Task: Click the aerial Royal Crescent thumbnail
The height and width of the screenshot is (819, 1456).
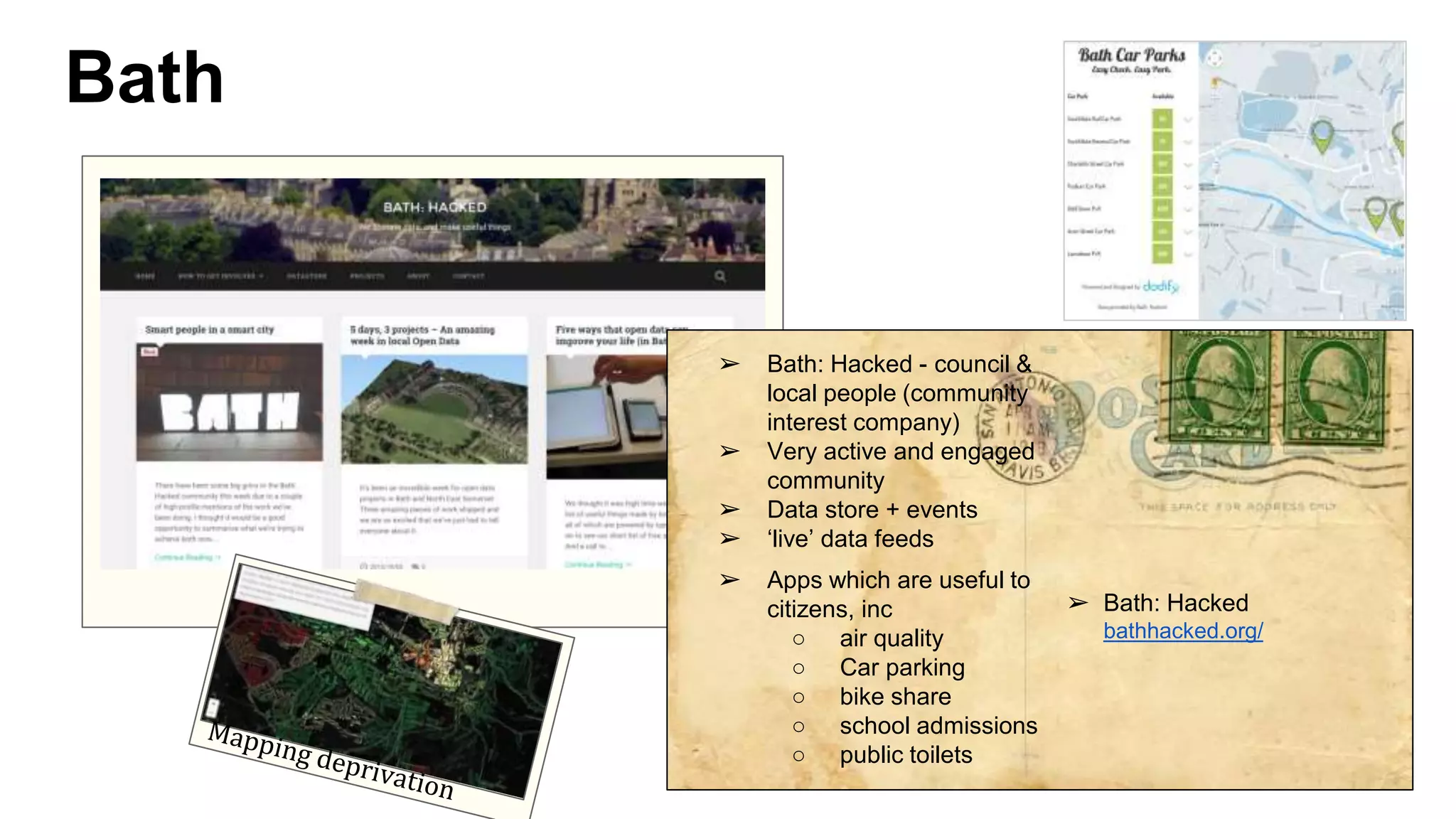Action: [x=434, y=409]
